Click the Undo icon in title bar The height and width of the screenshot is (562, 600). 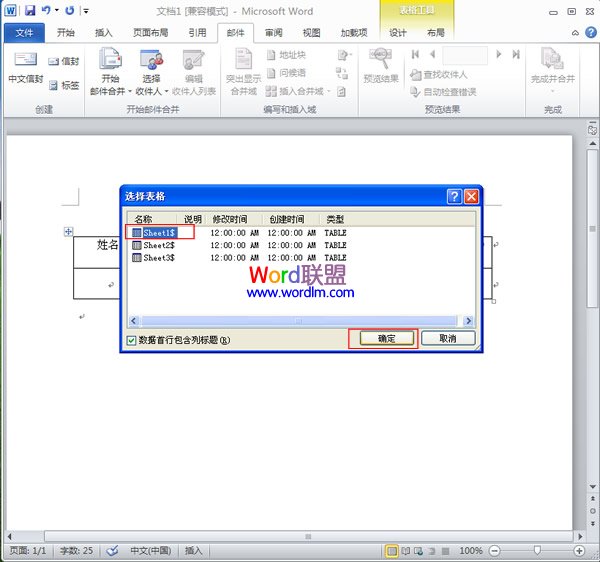(46, 10)
